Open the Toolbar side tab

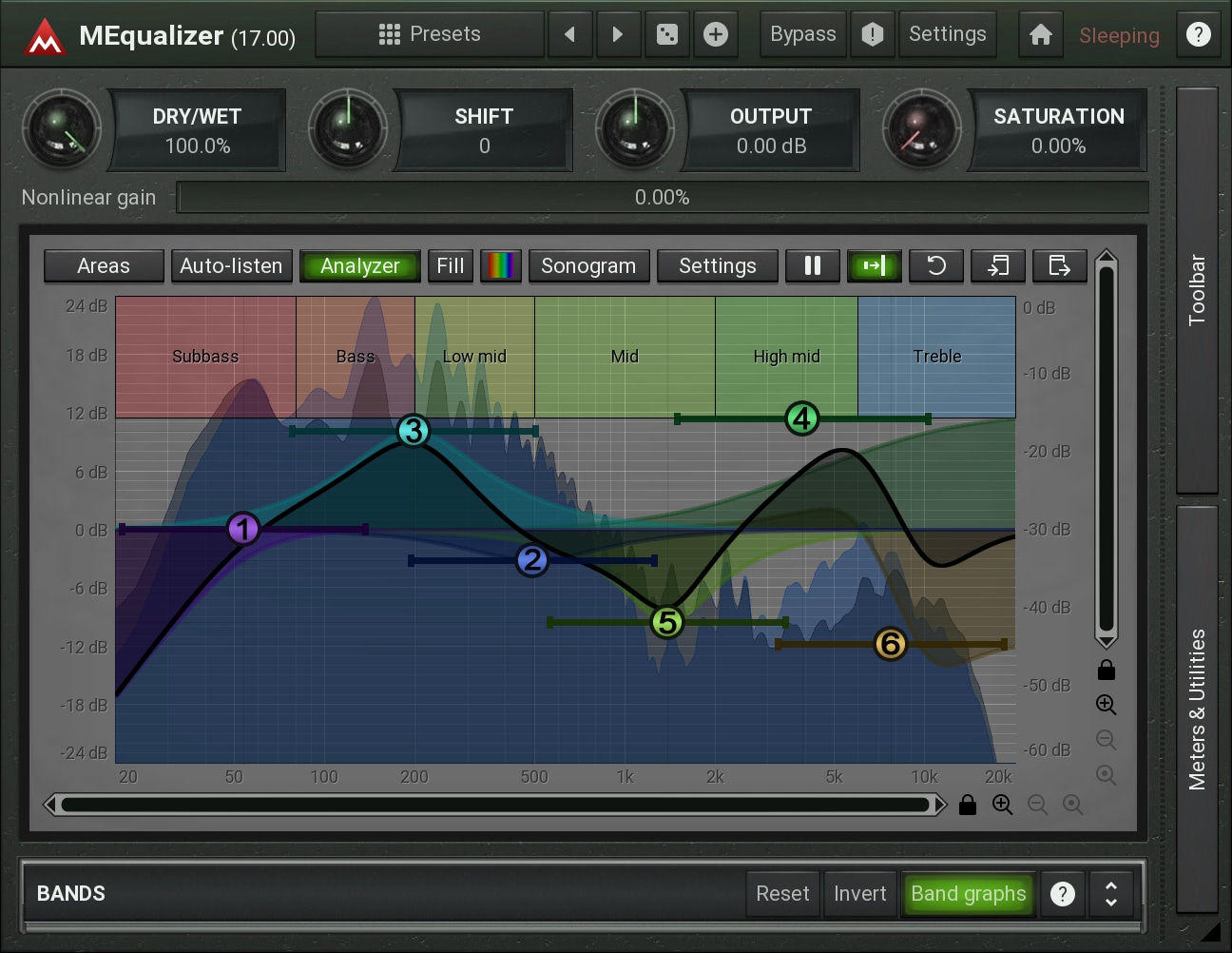pyautogui.click(x=1197, y=290)
